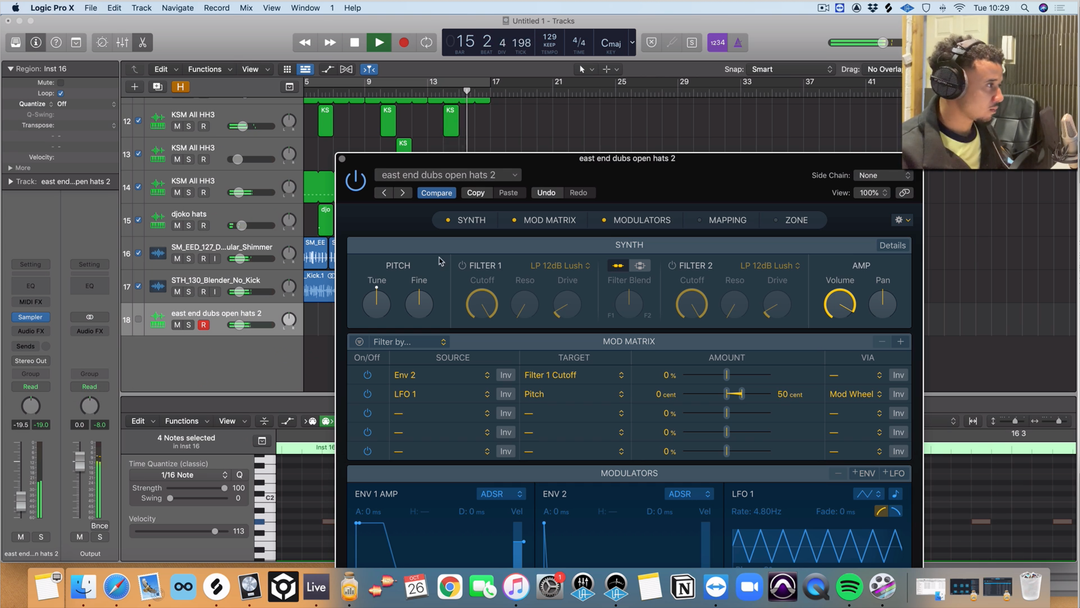
Task: Open the Mixer from the control bar
Action: pos(122,43)
